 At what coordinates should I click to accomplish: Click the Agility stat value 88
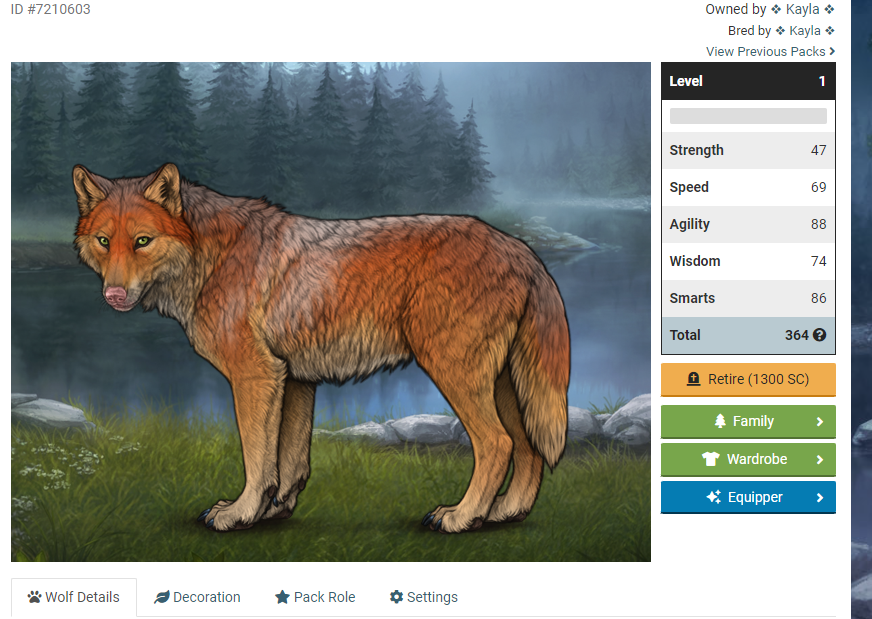(x=818, y=224)
